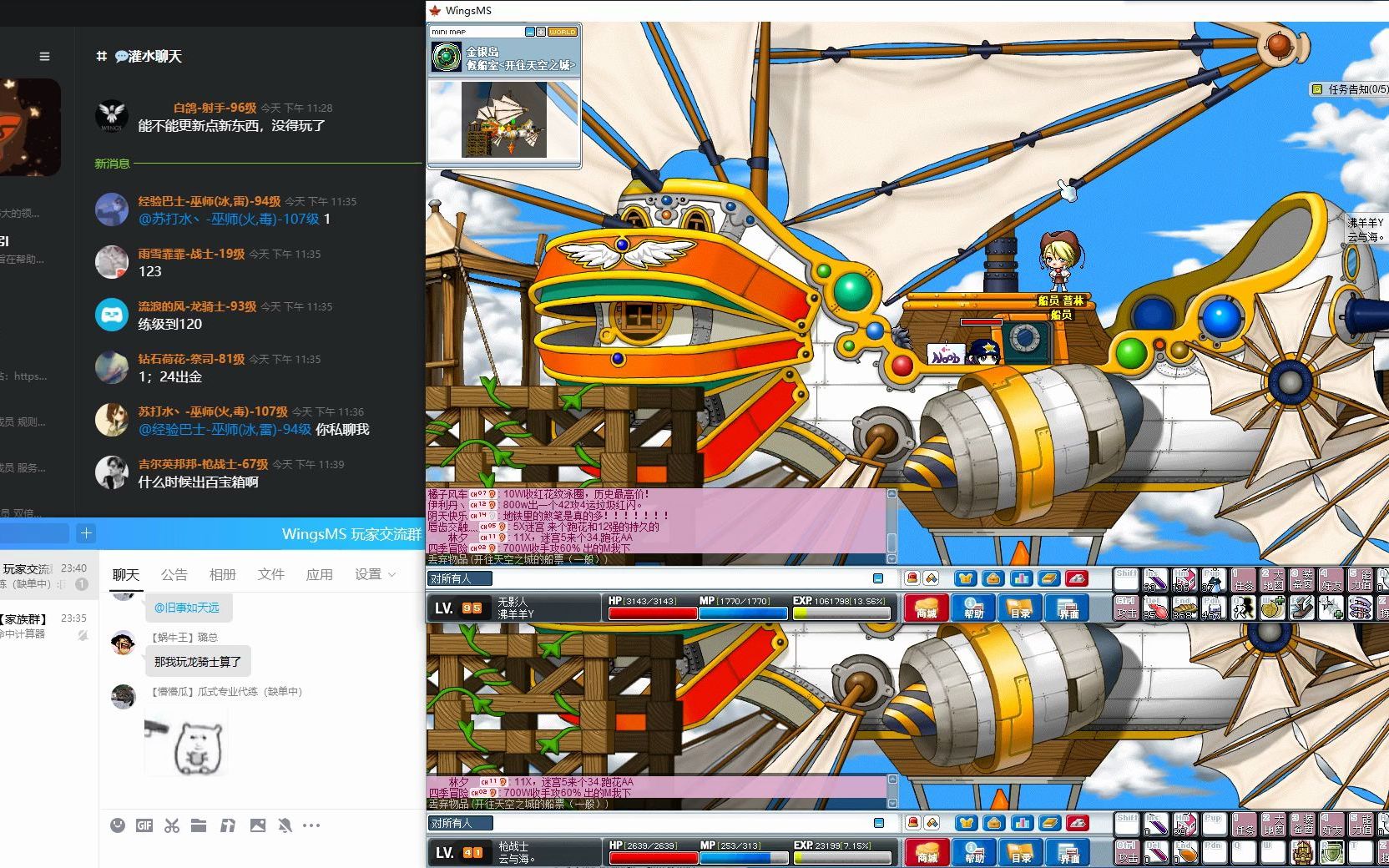
Task: Click the red siren icon in level 95 window
Action: coord(912,578)
